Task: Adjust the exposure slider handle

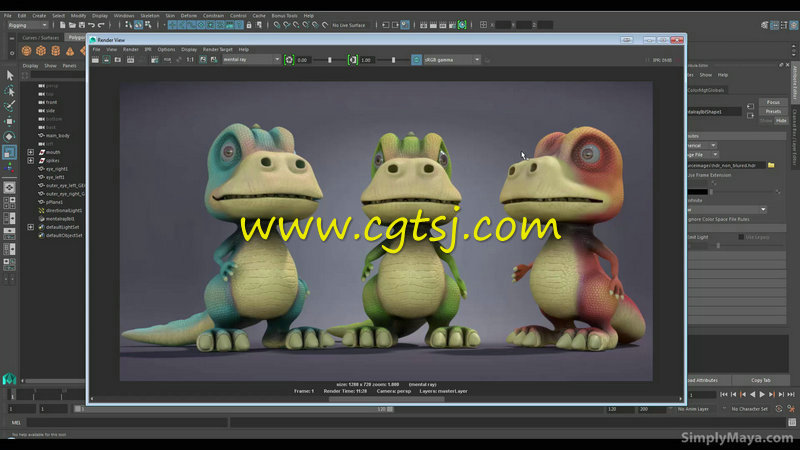Action: 330,60
